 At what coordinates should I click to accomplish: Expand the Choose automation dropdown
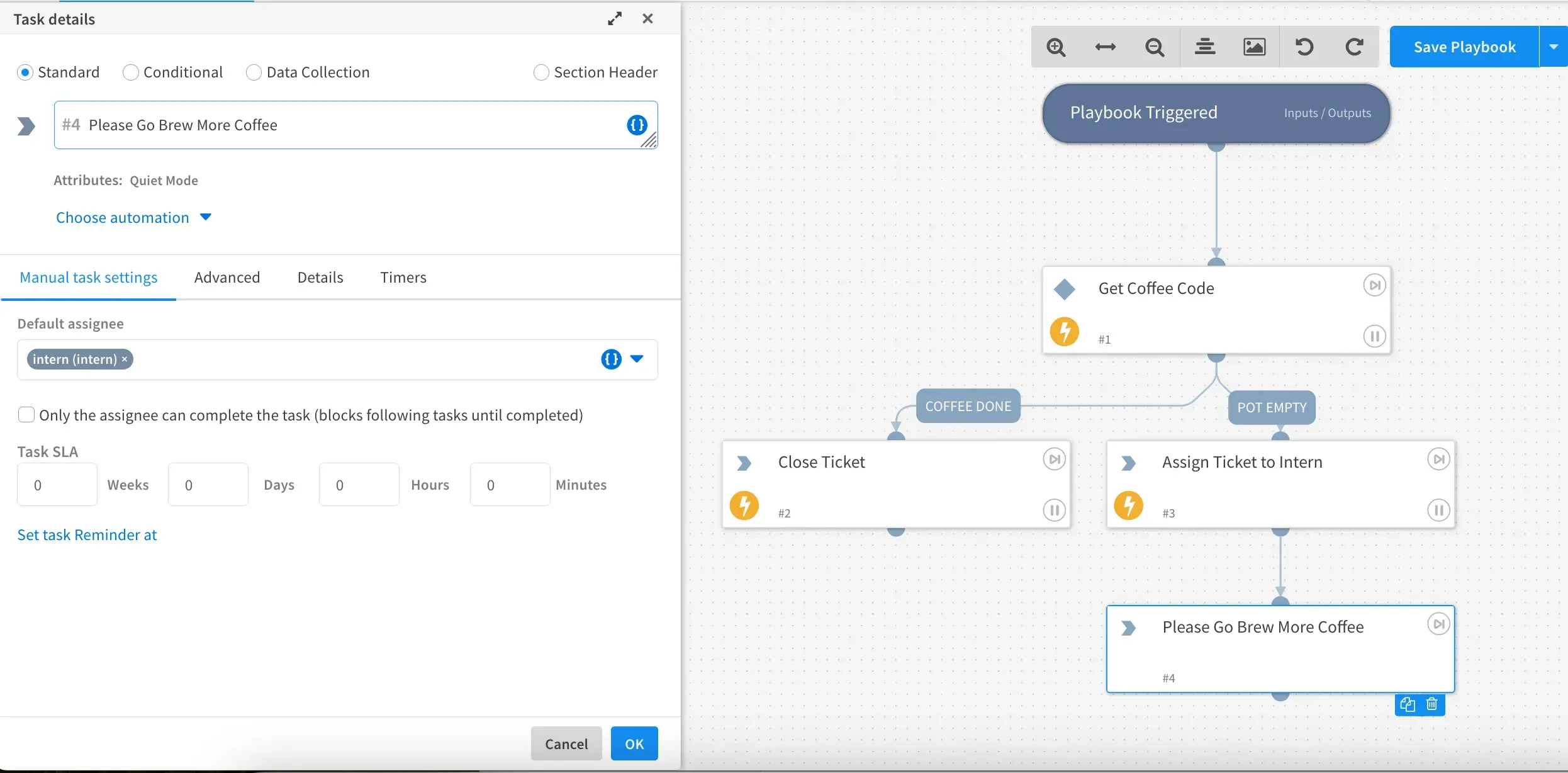coord(133,217)
